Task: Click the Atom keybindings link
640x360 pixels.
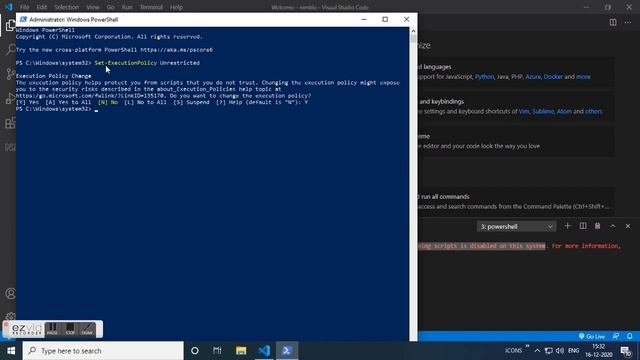Action: (x=564, y=111)
